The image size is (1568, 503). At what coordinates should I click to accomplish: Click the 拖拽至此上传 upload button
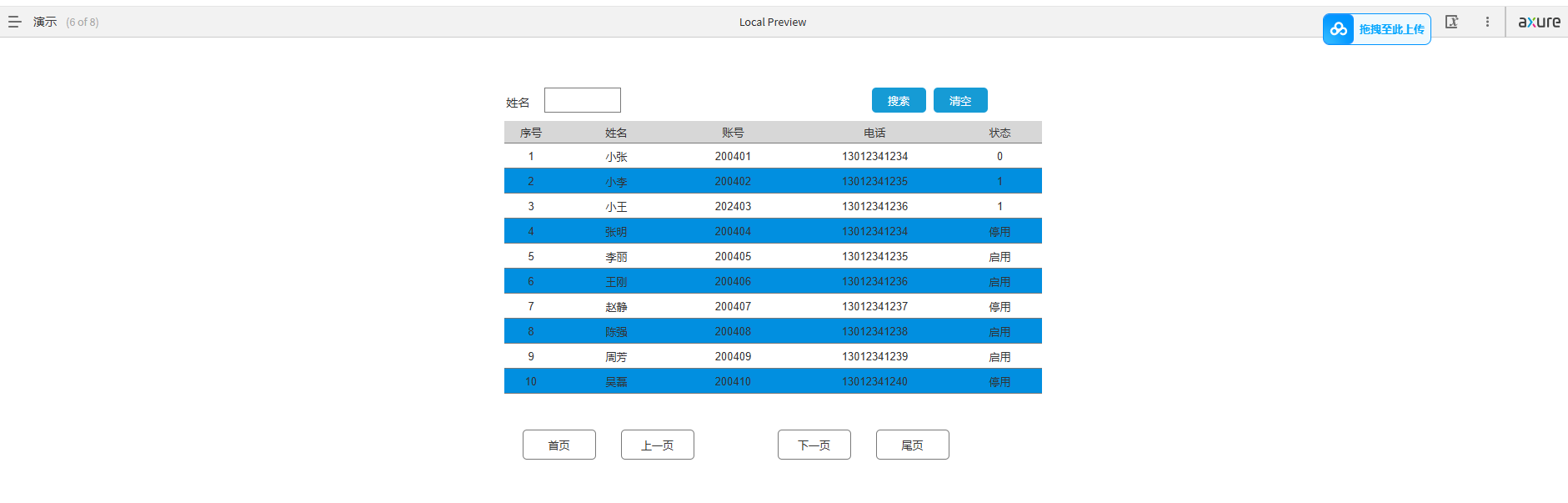point(1377,29)
